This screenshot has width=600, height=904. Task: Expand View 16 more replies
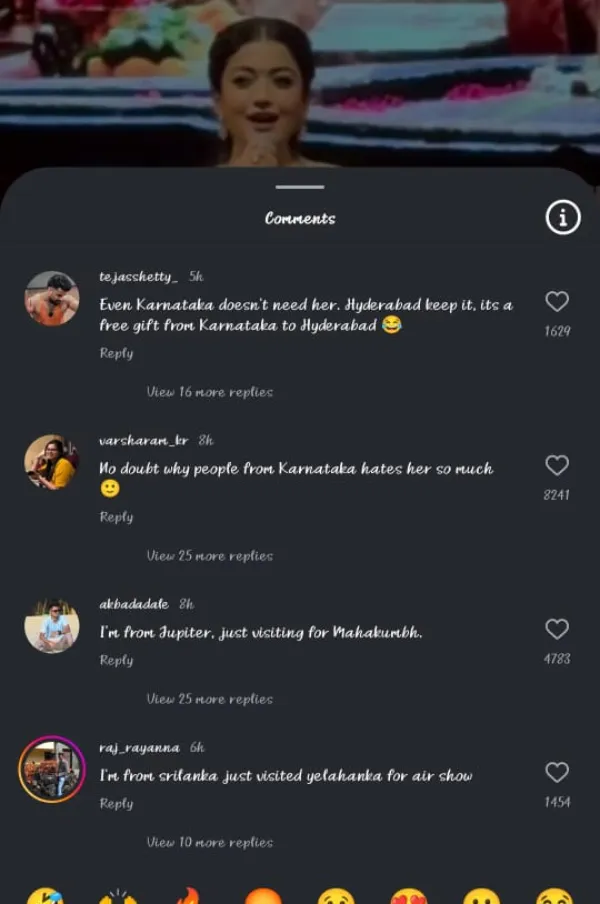click(x=210, y=392)
